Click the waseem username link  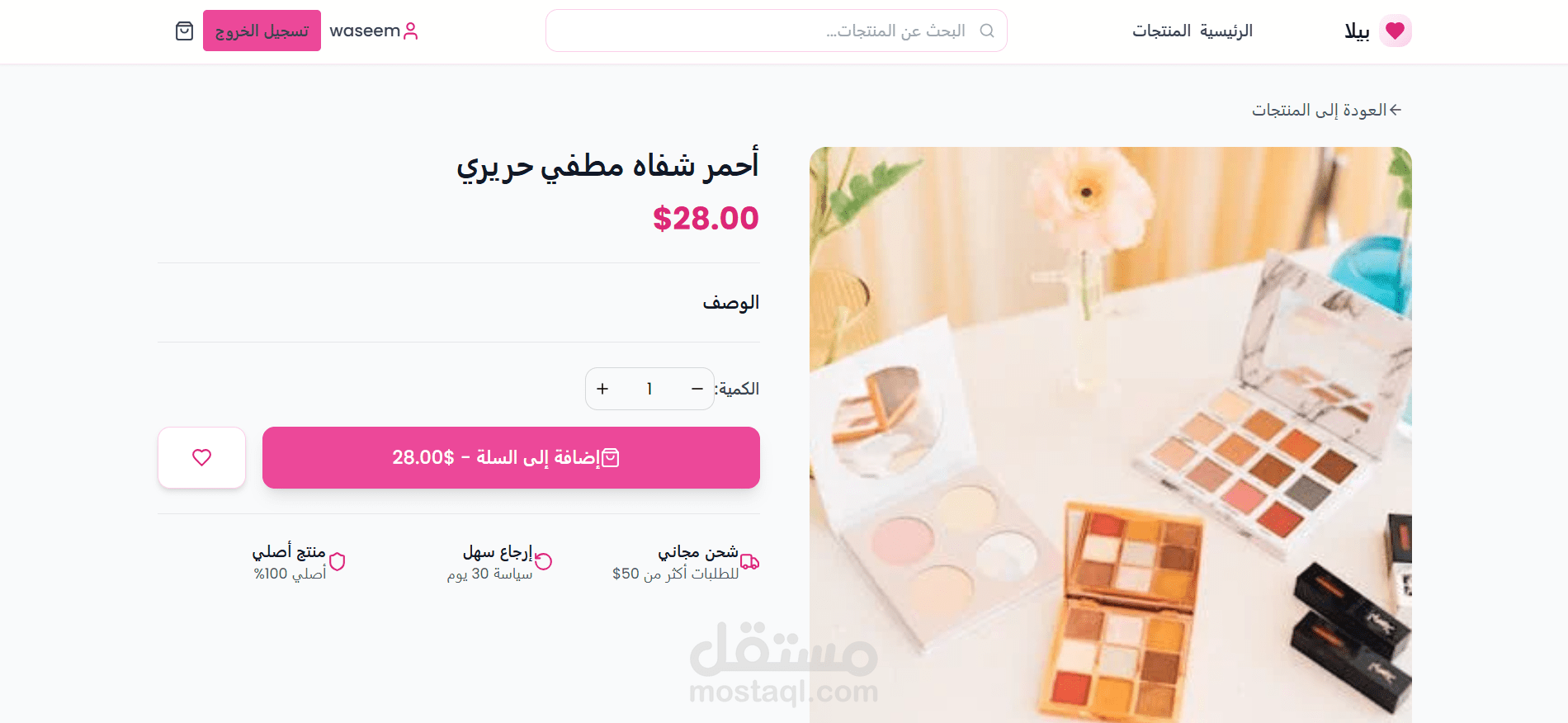[365, 31]
